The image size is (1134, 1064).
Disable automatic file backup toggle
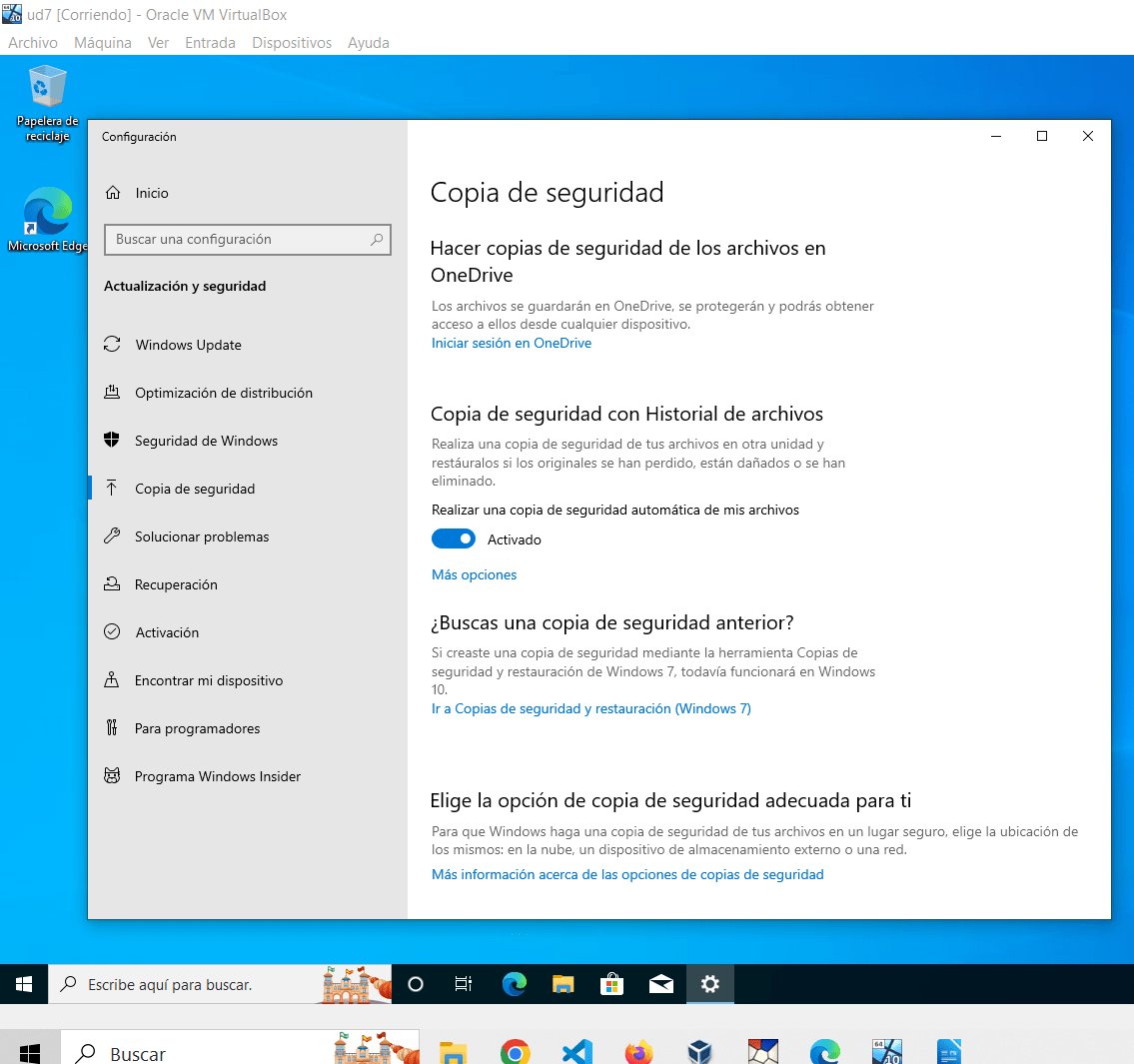(454, 539)
